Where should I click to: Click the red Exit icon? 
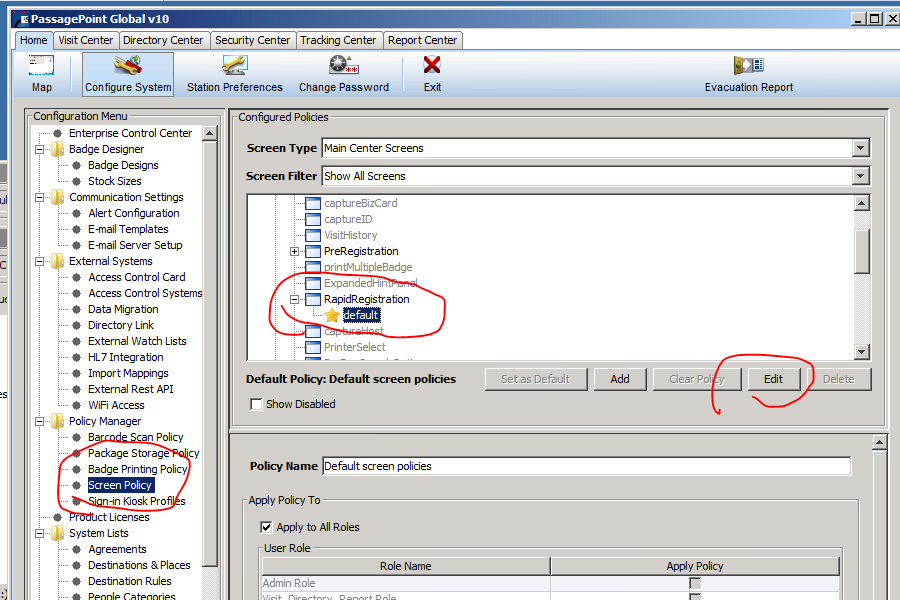pyautogui.click(x=432, y=65)
